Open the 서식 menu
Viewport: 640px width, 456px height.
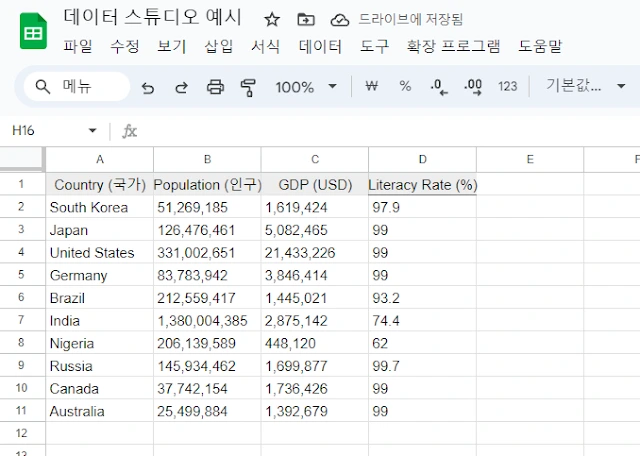click(265, 46)
